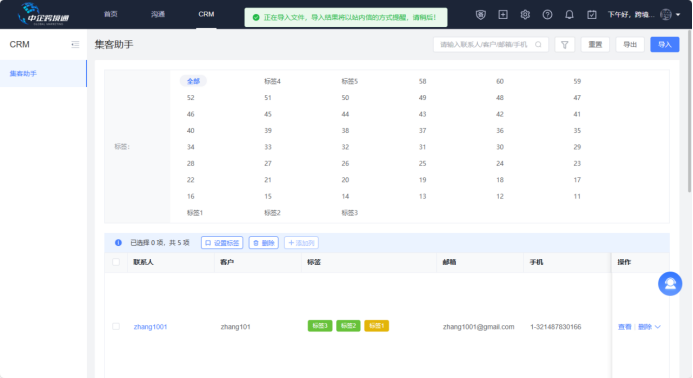The width and height of the screenshot is (693, 378).
Task: Filter by tag 36
Action: (x=500, y=130)
